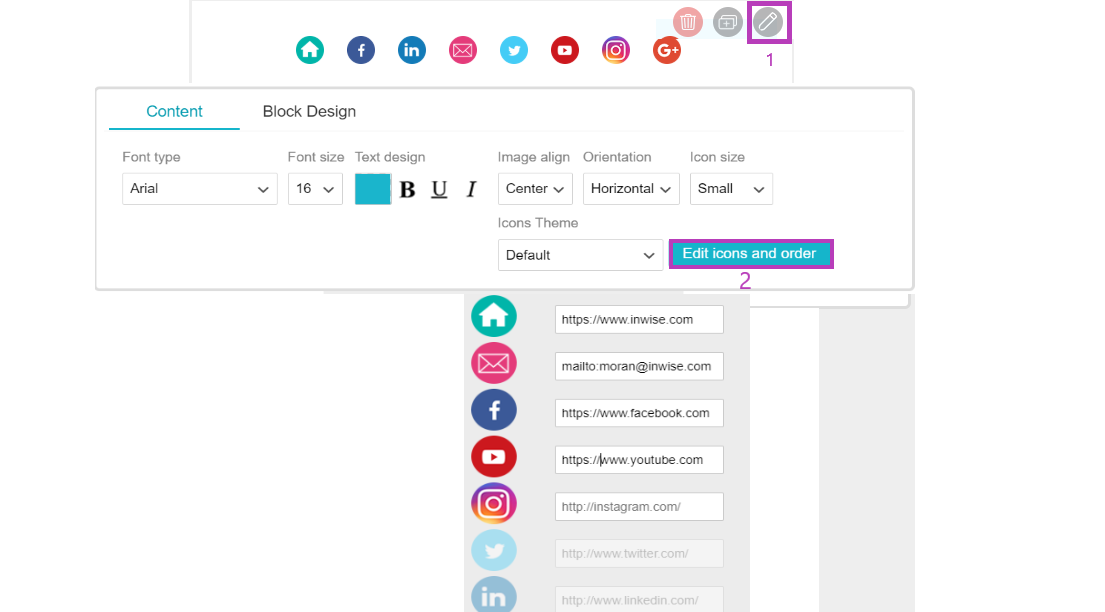Viewport: 1105px width, 612px height.
Task: Switch to the Block Design tab
Action: 308,111
